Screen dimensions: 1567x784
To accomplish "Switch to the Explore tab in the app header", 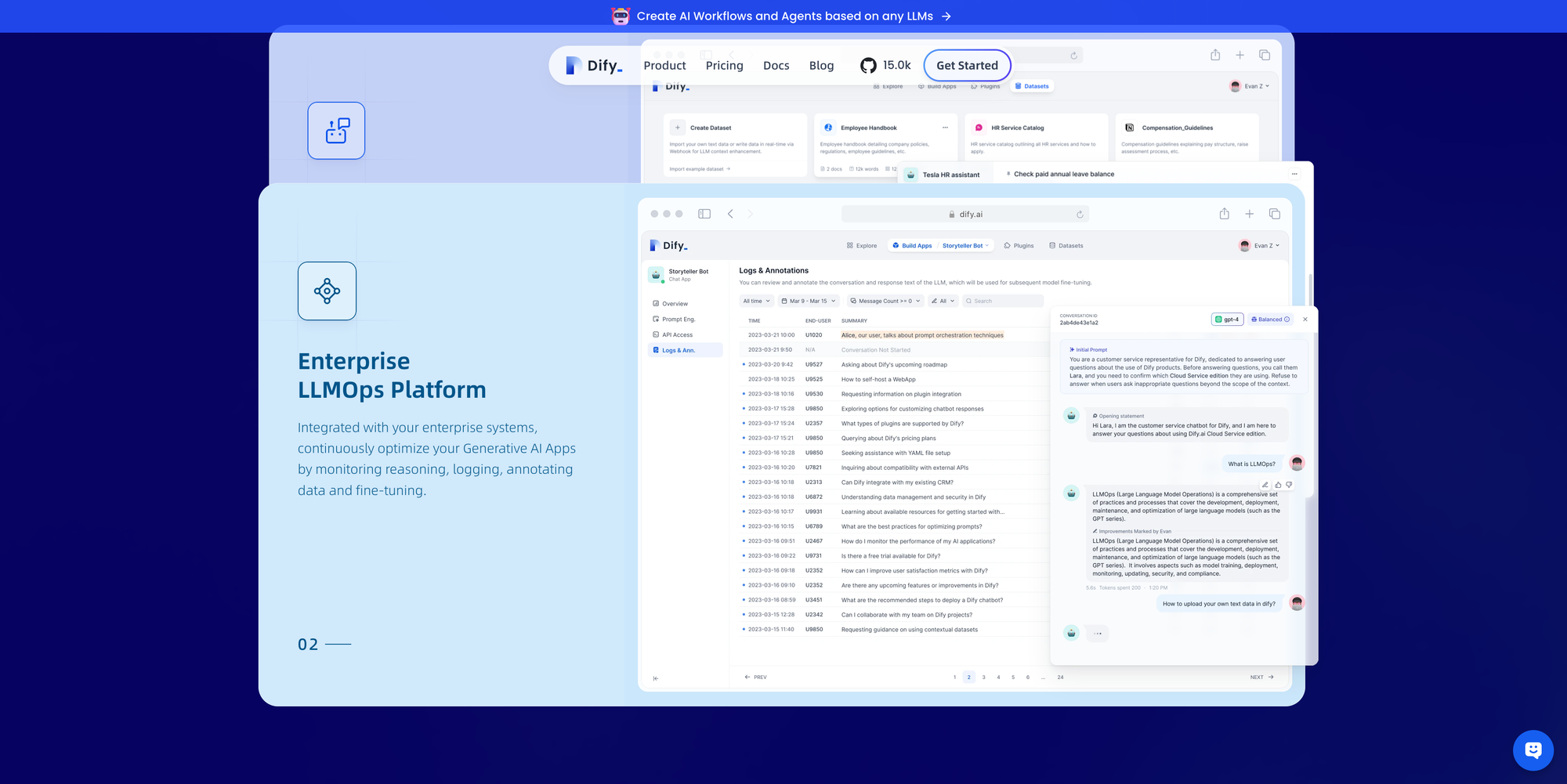I will [x=862, y=246].
